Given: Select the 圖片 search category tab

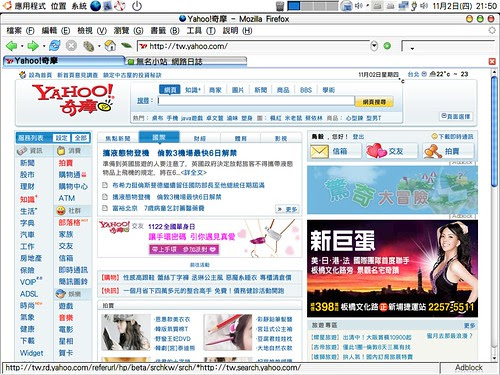Looking at the screenshot, I should tap(238, 90).
